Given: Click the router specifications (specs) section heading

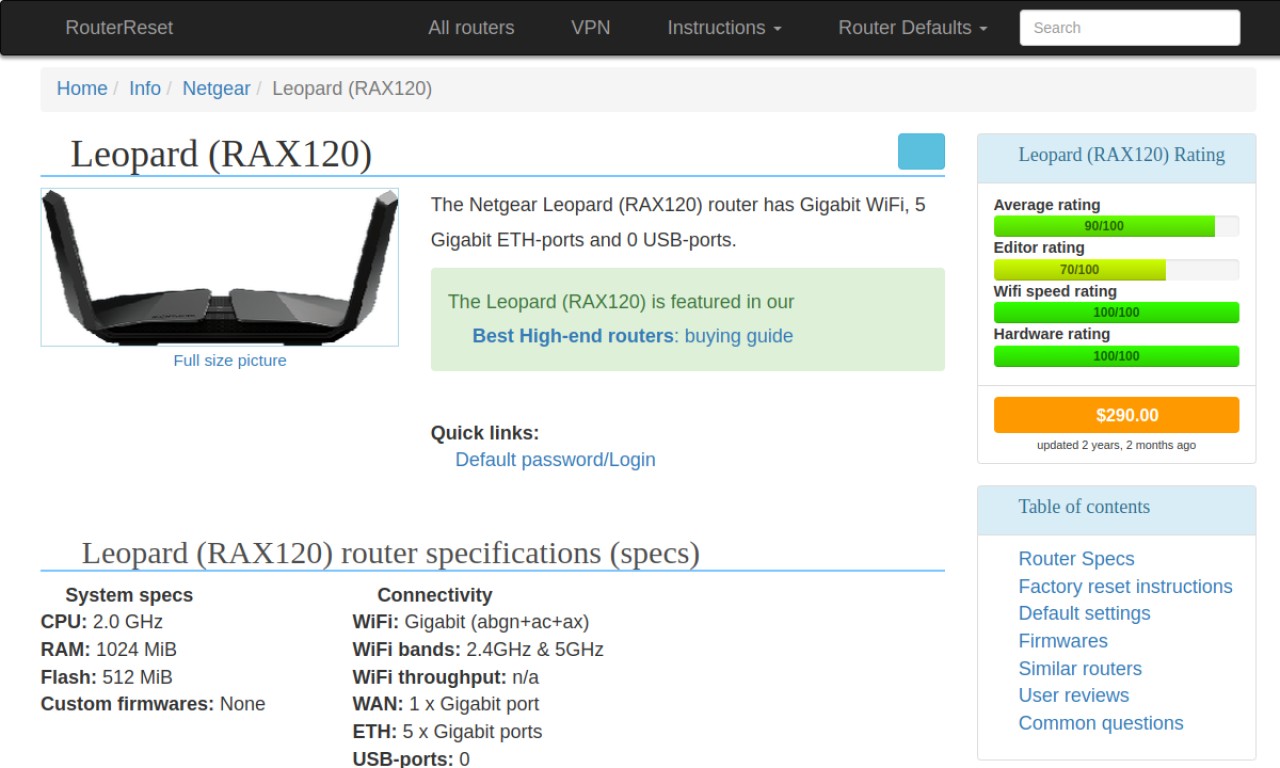Looking at the screenshot, I should (390, 553).
